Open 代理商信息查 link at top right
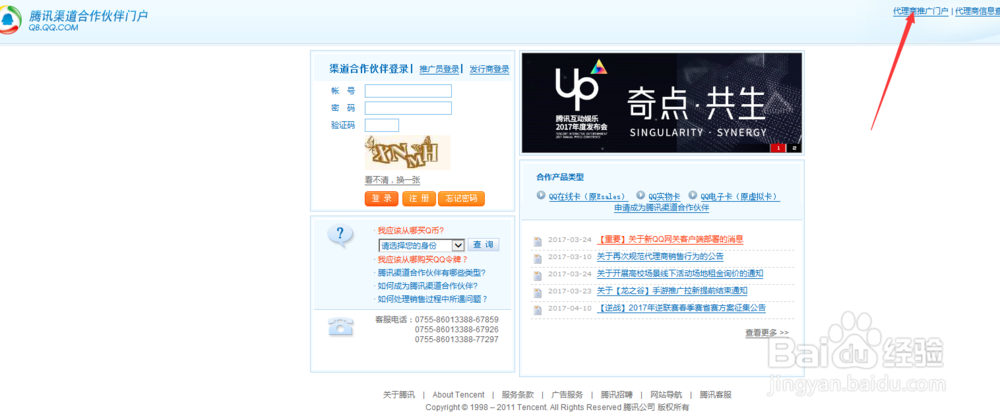This screenshot has height=418, width=1000. (x=977, y=11)
